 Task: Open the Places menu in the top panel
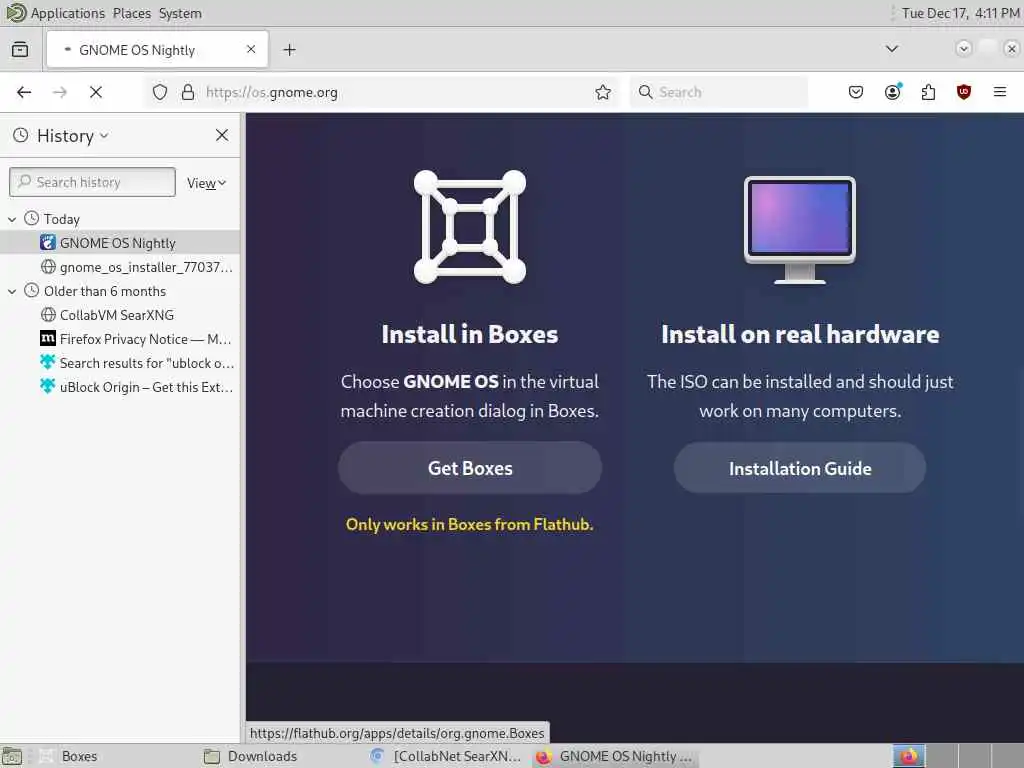[x=131, y=13]
